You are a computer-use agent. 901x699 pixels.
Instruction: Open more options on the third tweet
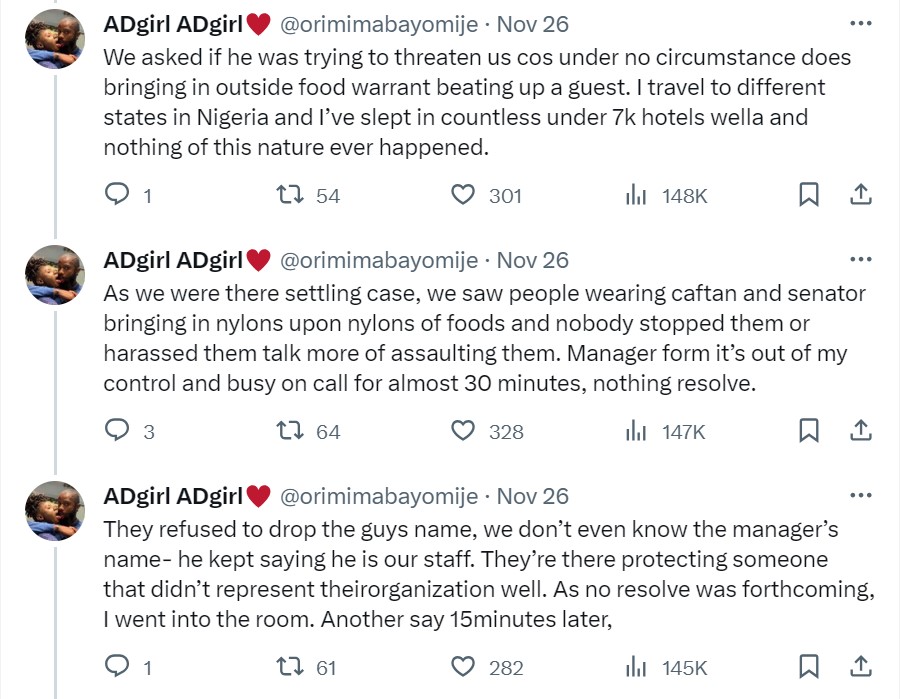click(x=860, y=495)
